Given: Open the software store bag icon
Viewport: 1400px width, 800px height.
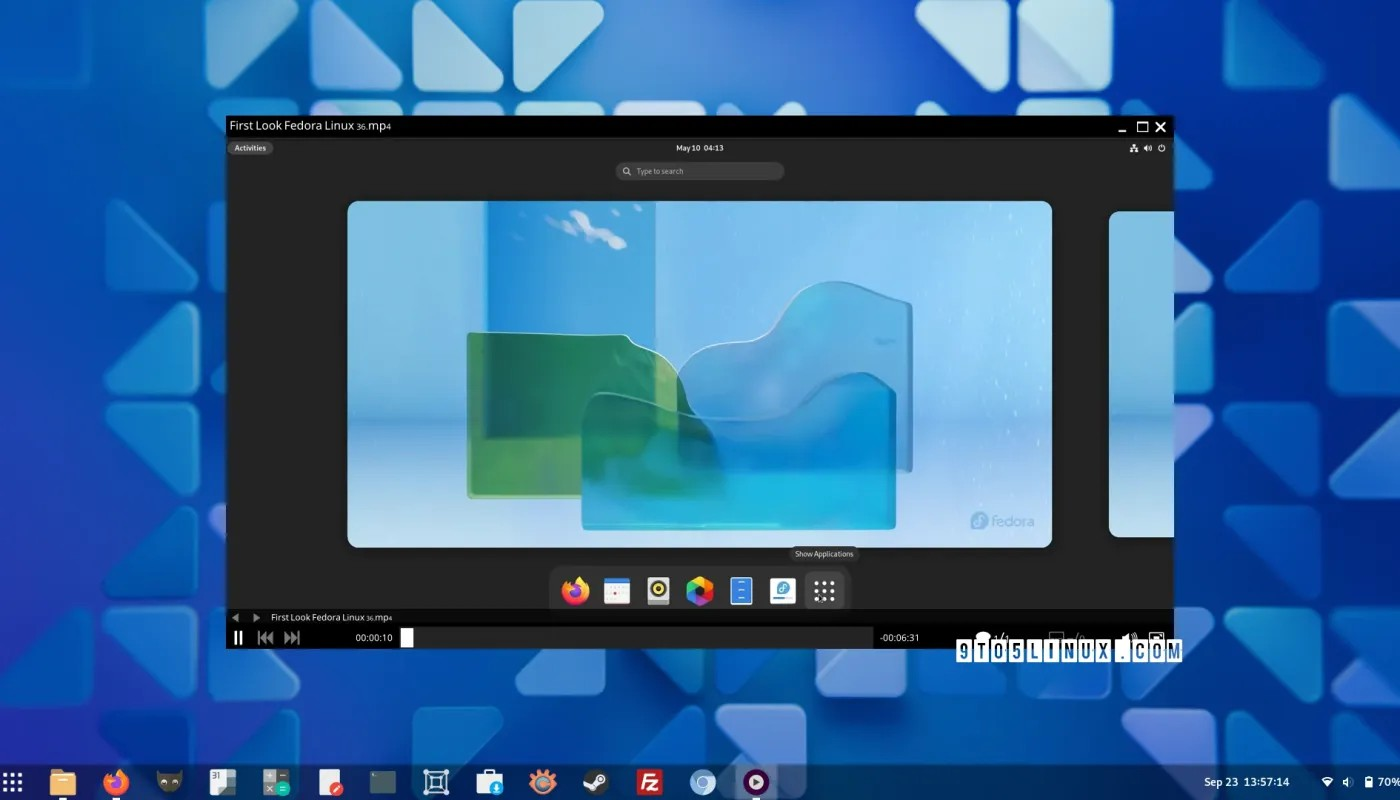Looking at the screenshot, I should [490, 782].
